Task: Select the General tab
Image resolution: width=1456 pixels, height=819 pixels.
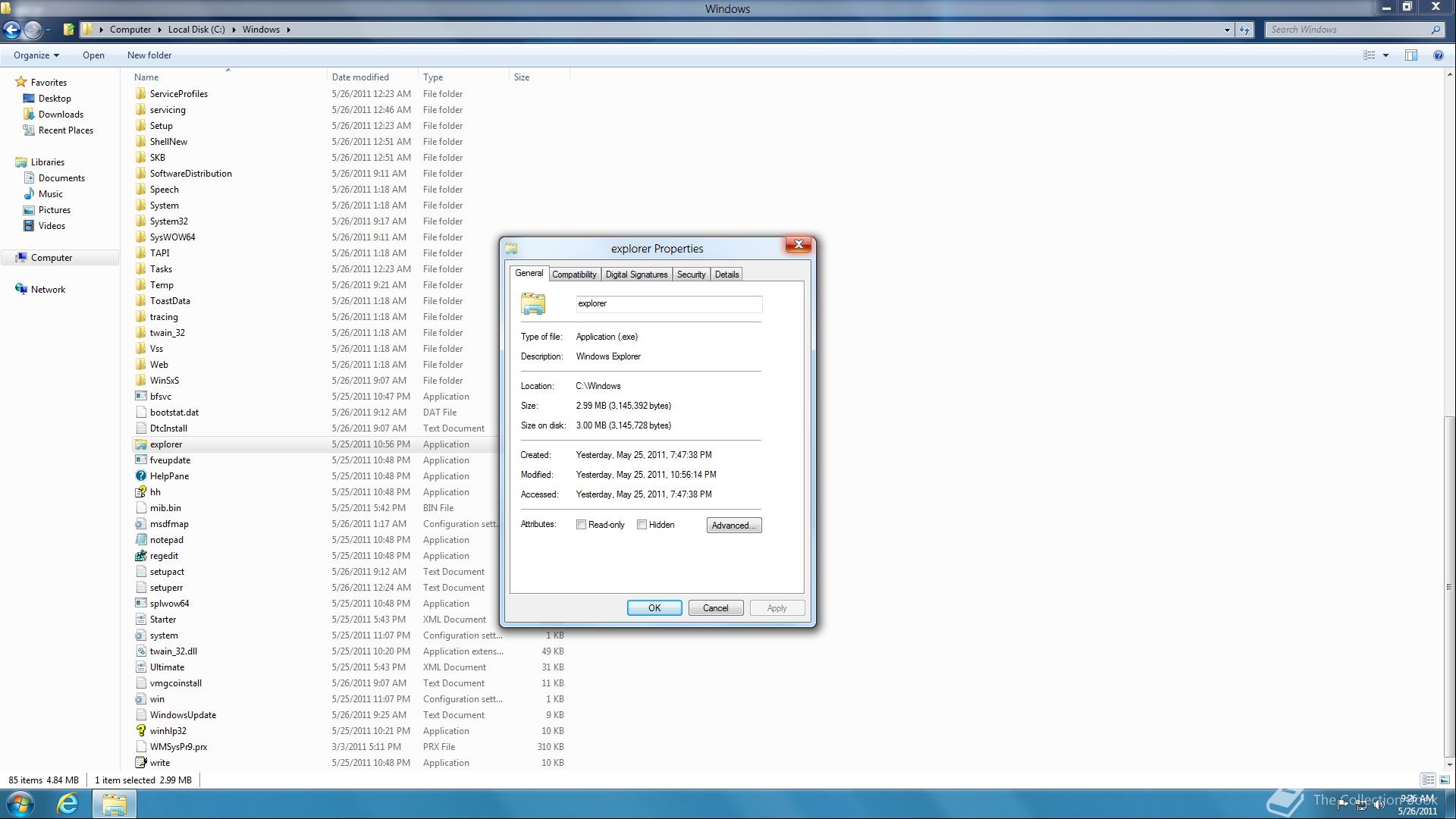Action: pyautogui.click(x=529, y=273)
